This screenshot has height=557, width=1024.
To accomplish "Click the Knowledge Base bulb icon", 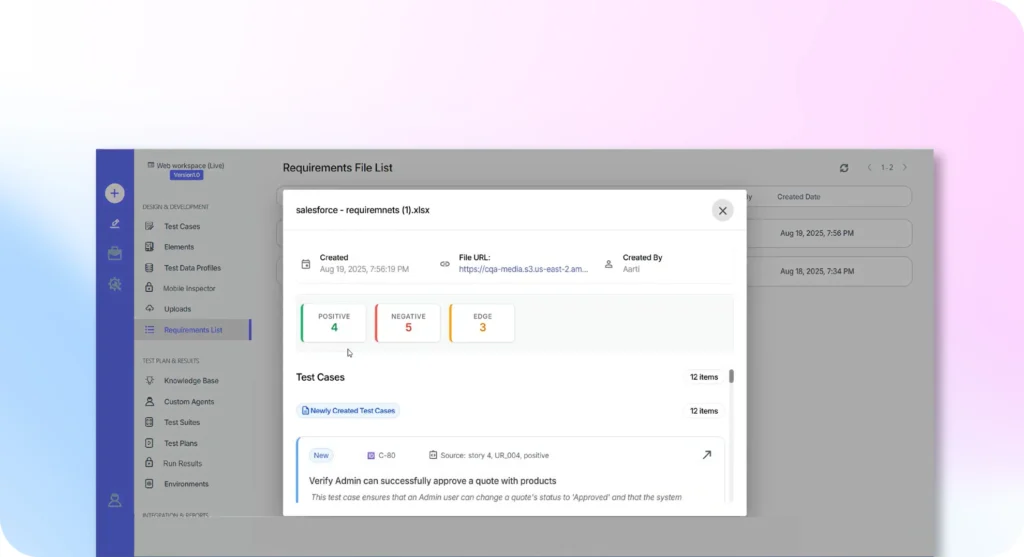I will coord(150,380).
